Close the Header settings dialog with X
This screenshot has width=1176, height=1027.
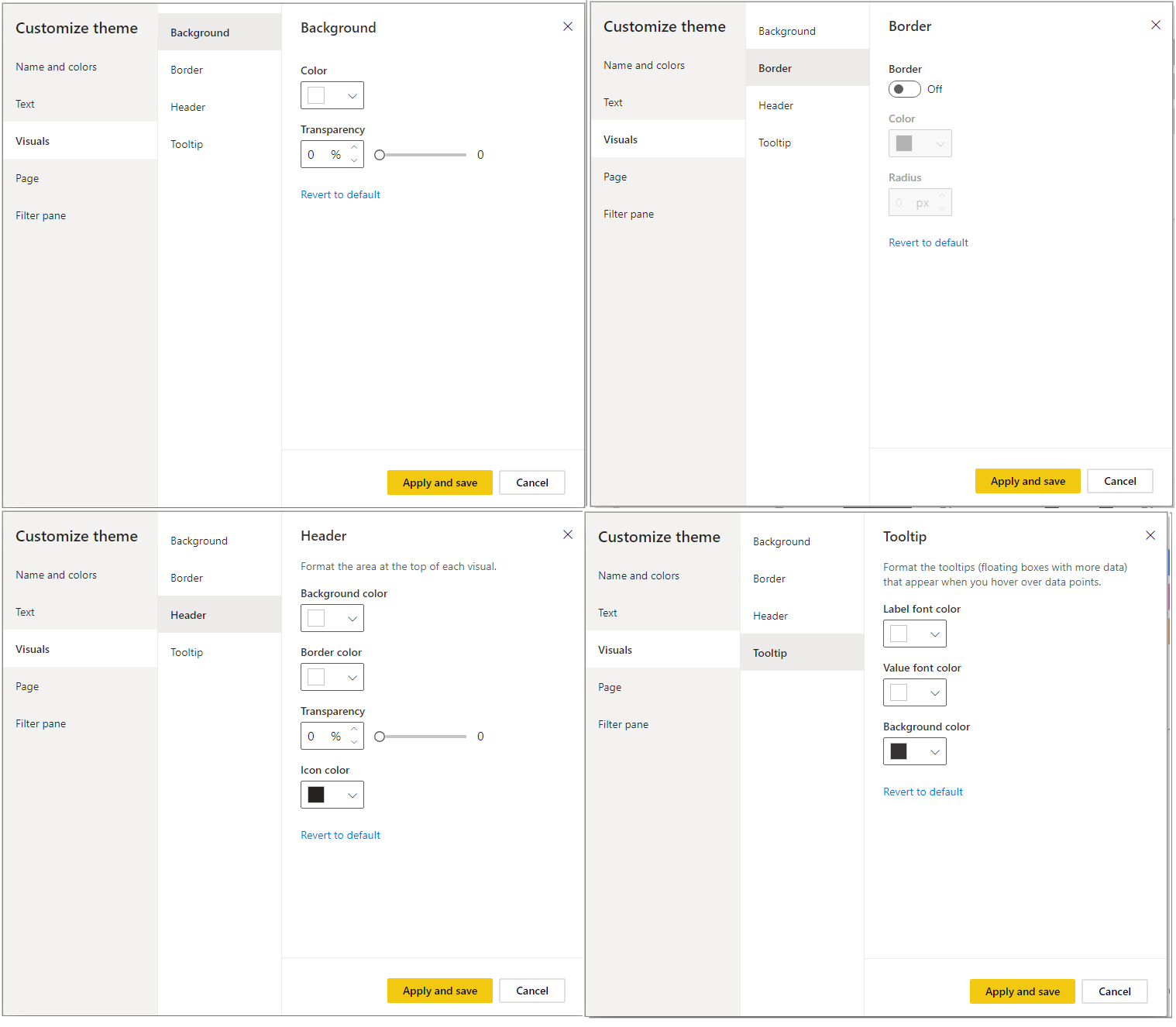[568, 534]
